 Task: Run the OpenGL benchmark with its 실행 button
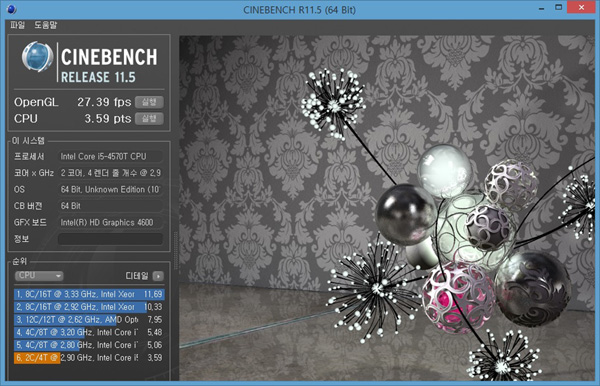click(x=149, y=102)
